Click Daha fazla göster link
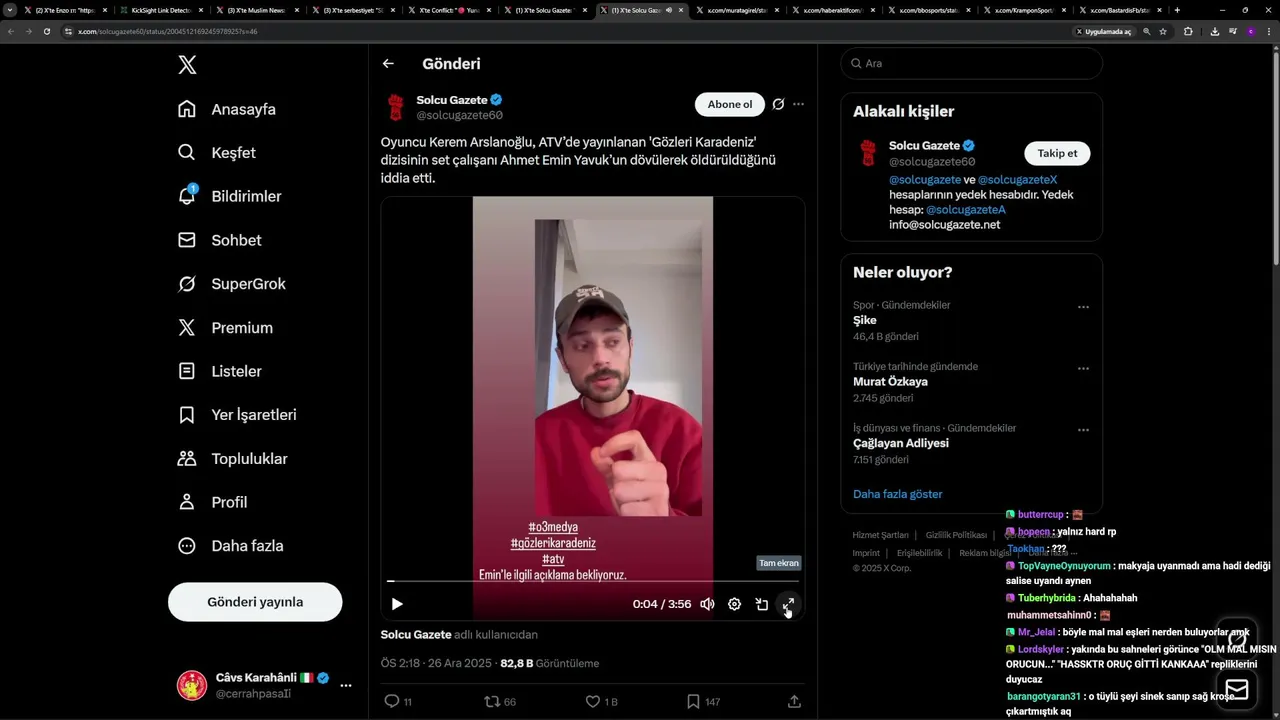 898,494
